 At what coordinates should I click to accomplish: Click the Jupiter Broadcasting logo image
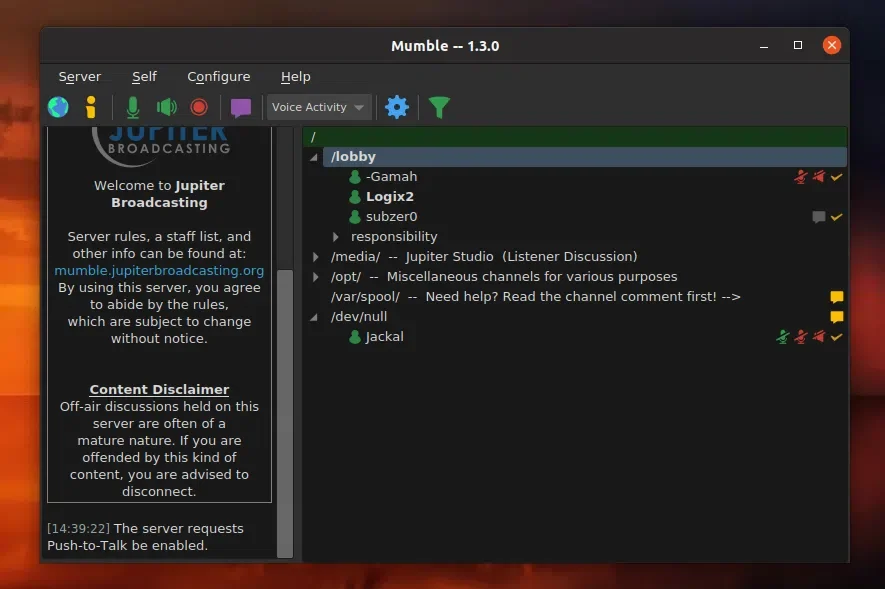point(160,147)
